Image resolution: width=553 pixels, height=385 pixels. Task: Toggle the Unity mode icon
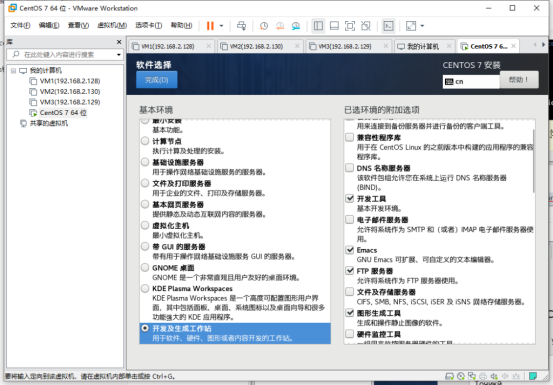pos(366,26)
